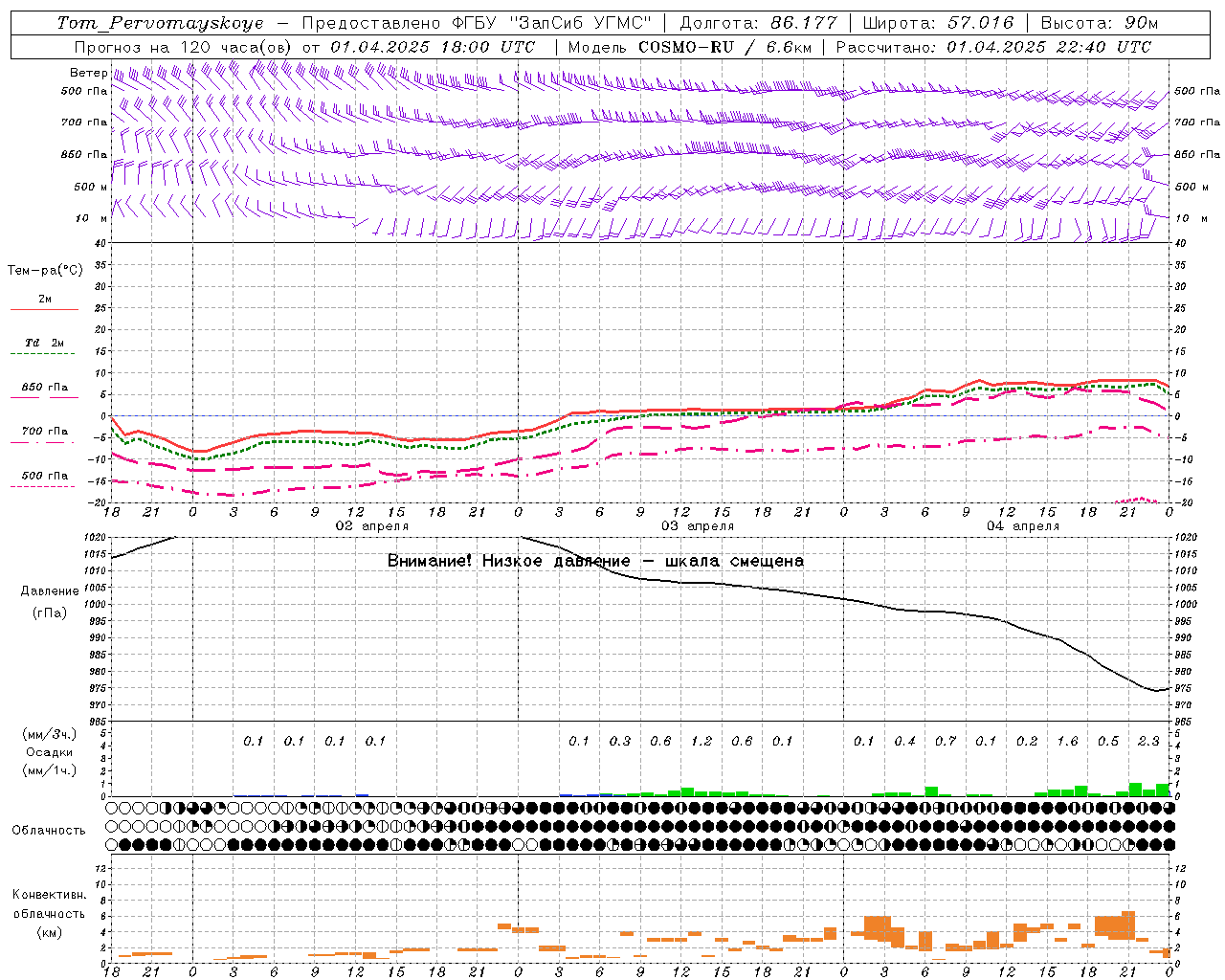Screen dimensions: 1225x980
Task: Click the 500 м wind level label on left
Action: pos(91,187)
